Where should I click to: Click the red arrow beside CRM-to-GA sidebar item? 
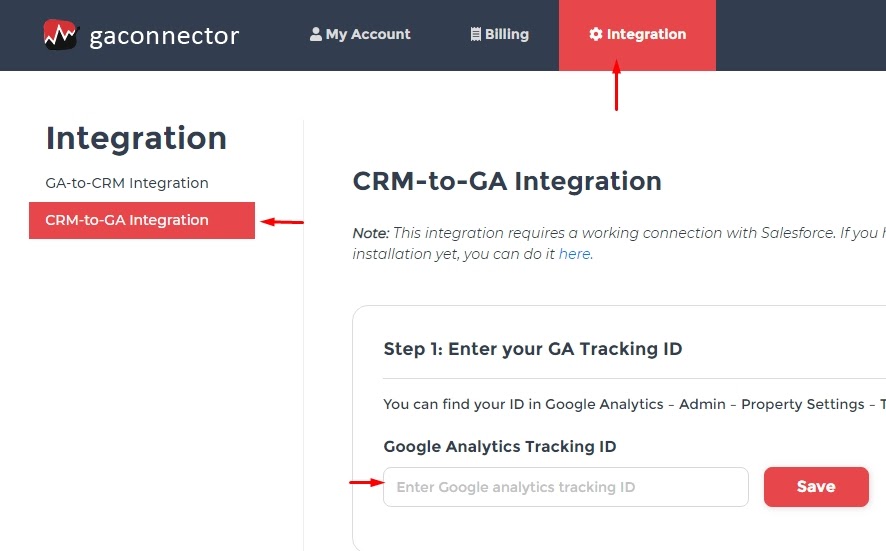(x=282, y=222)
